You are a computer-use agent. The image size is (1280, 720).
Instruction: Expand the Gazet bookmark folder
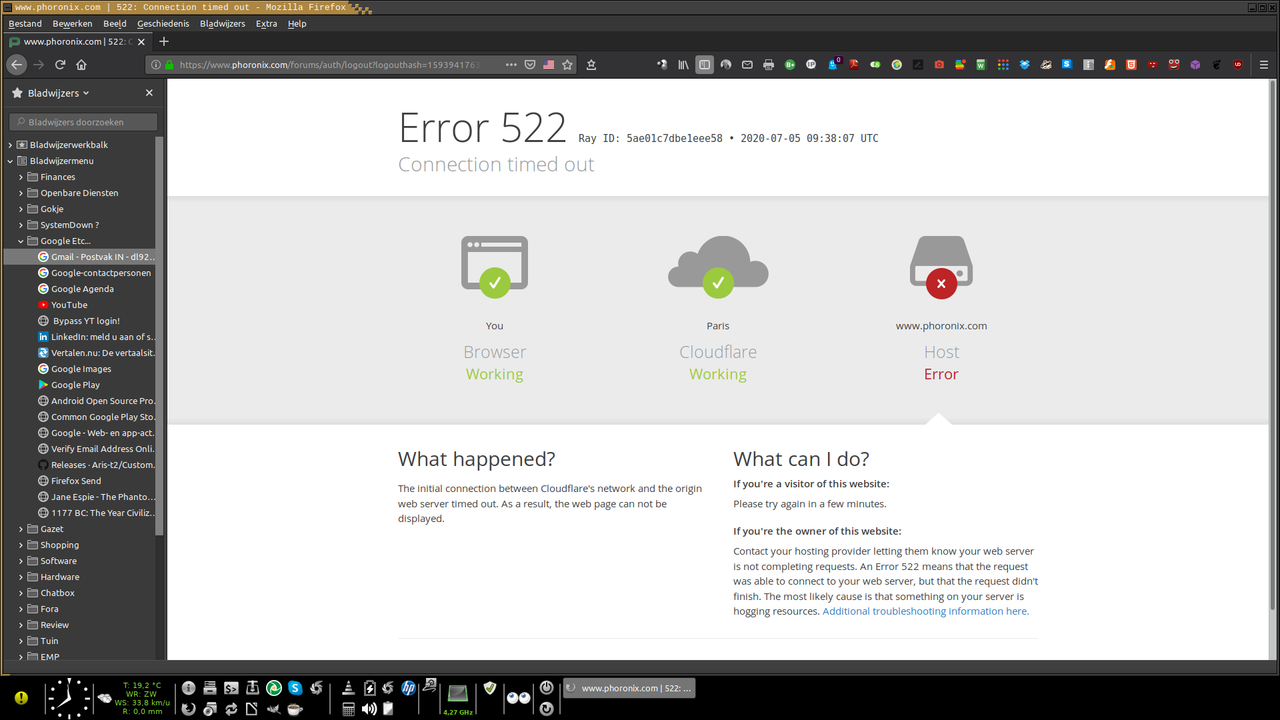(x=21, y=529)
